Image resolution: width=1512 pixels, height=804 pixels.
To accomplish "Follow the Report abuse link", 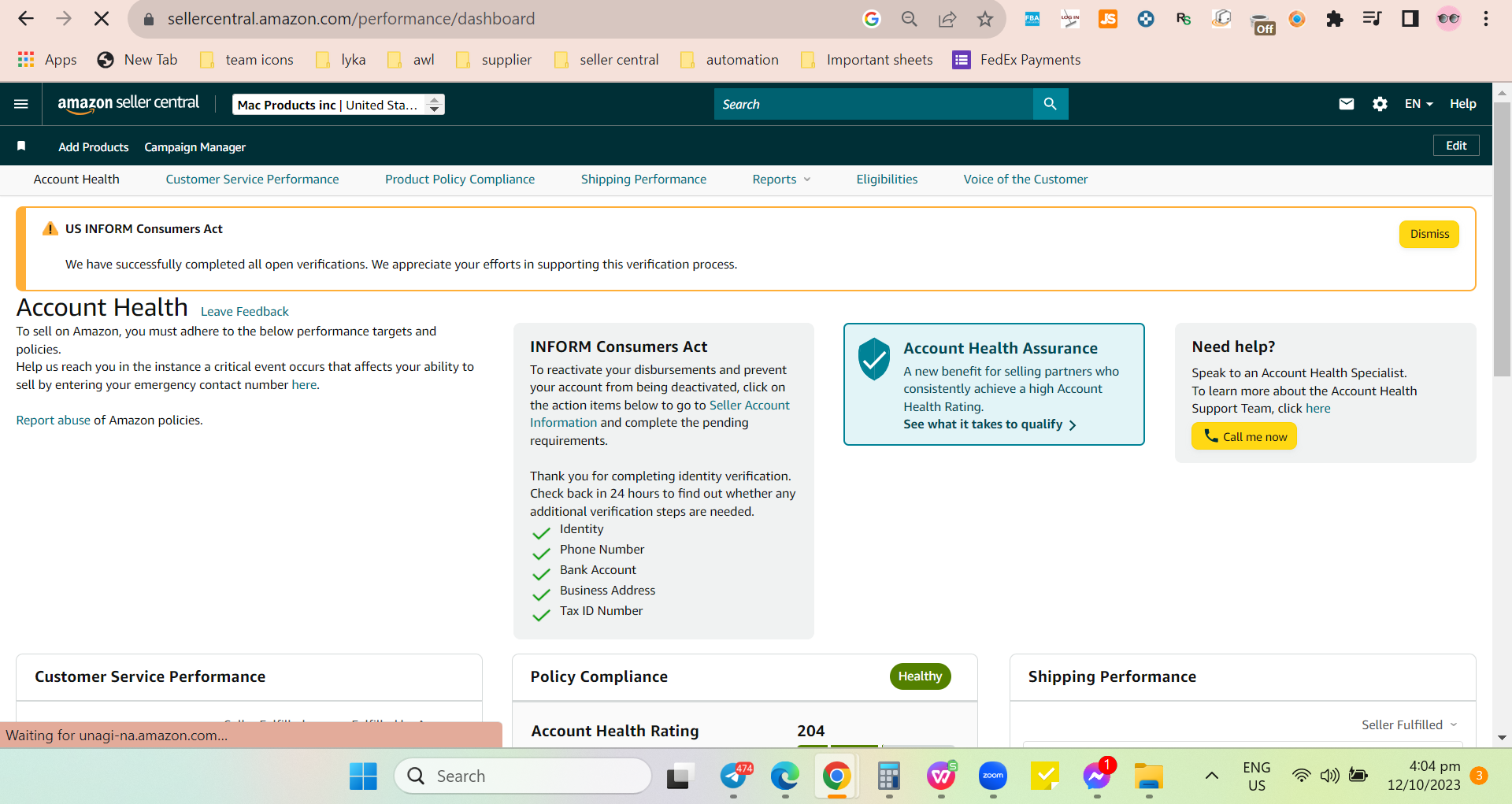I will [54, 421].
